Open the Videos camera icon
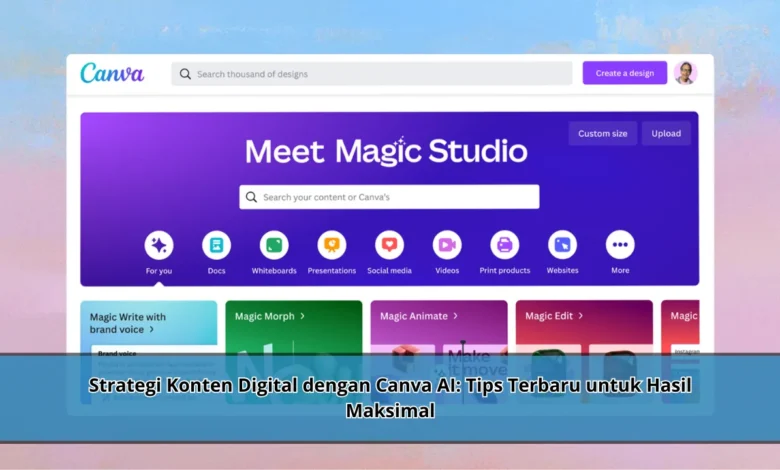The height and width of the screenshot is (470, 780). pyautogui.click(x=447, y=245)
